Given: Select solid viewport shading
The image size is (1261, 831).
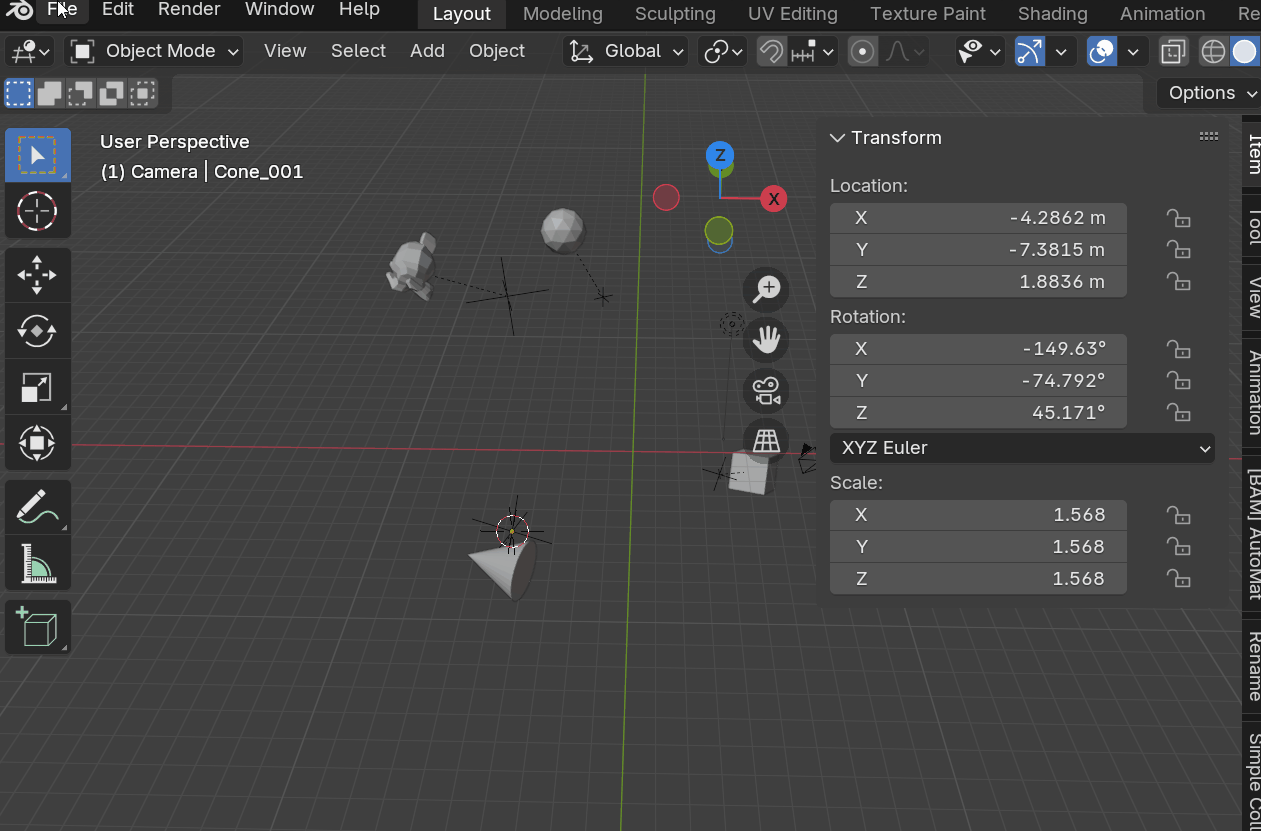Looking at the screenshot, I should point(1244,51).
